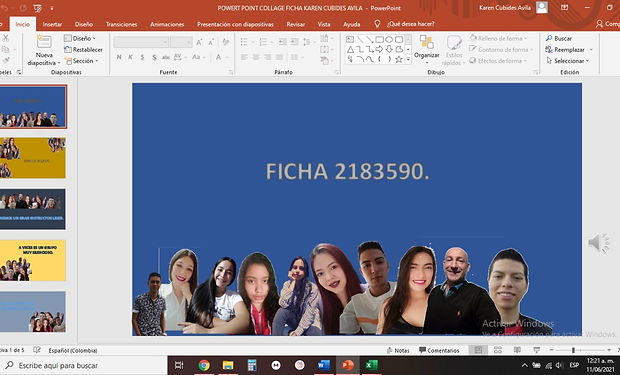Open the font size combo box
Screen dimensions: 620x375
(x=181, y=42)
